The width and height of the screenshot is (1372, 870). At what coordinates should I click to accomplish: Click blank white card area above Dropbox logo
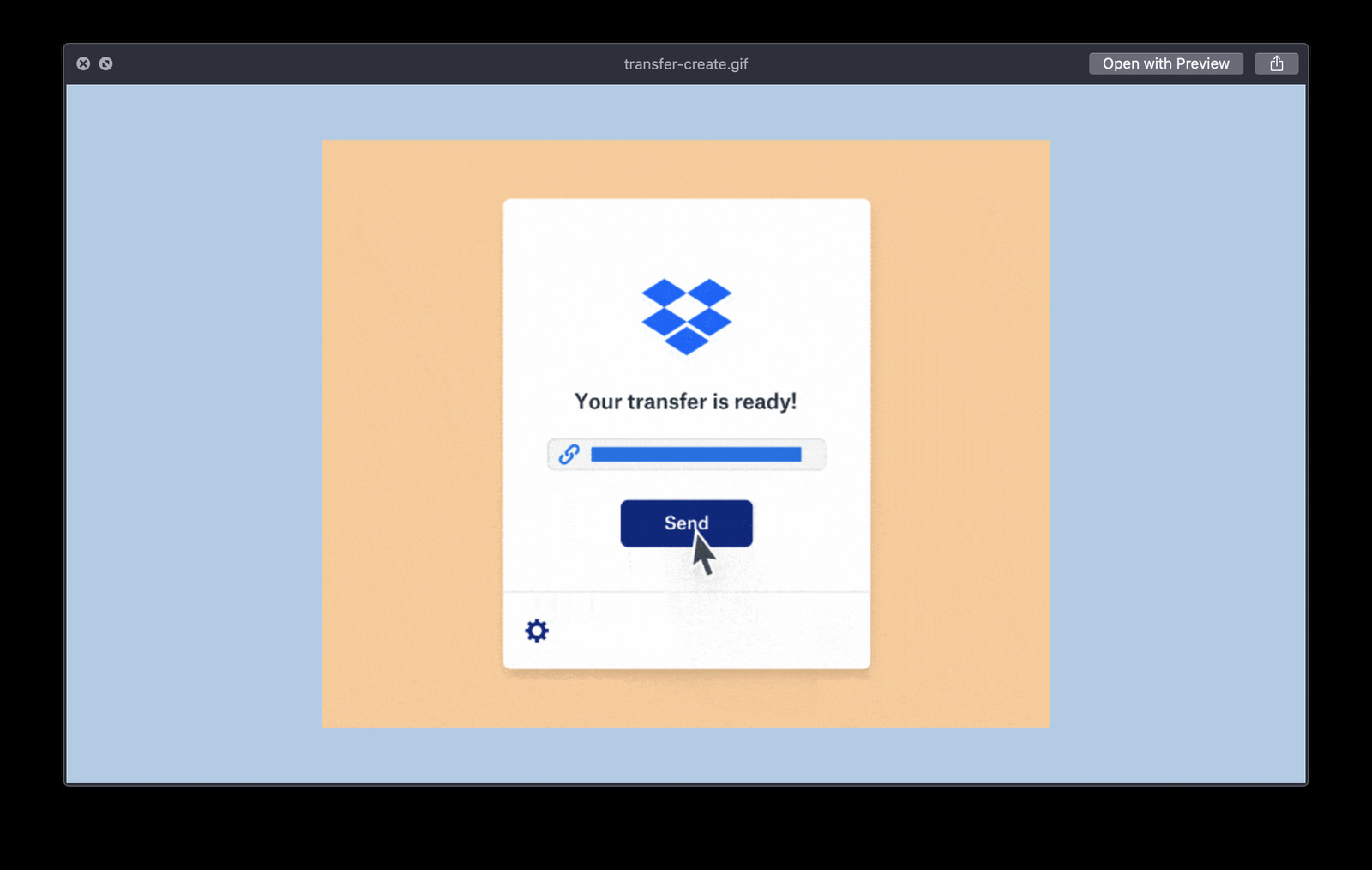tap(686, 236)
